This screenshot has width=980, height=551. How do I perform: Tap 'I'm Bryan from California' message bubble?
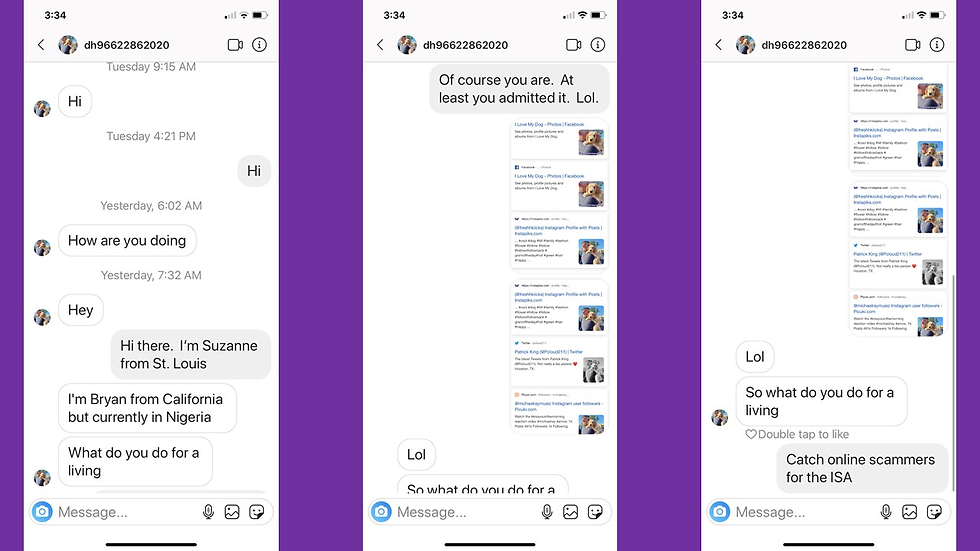148,408
